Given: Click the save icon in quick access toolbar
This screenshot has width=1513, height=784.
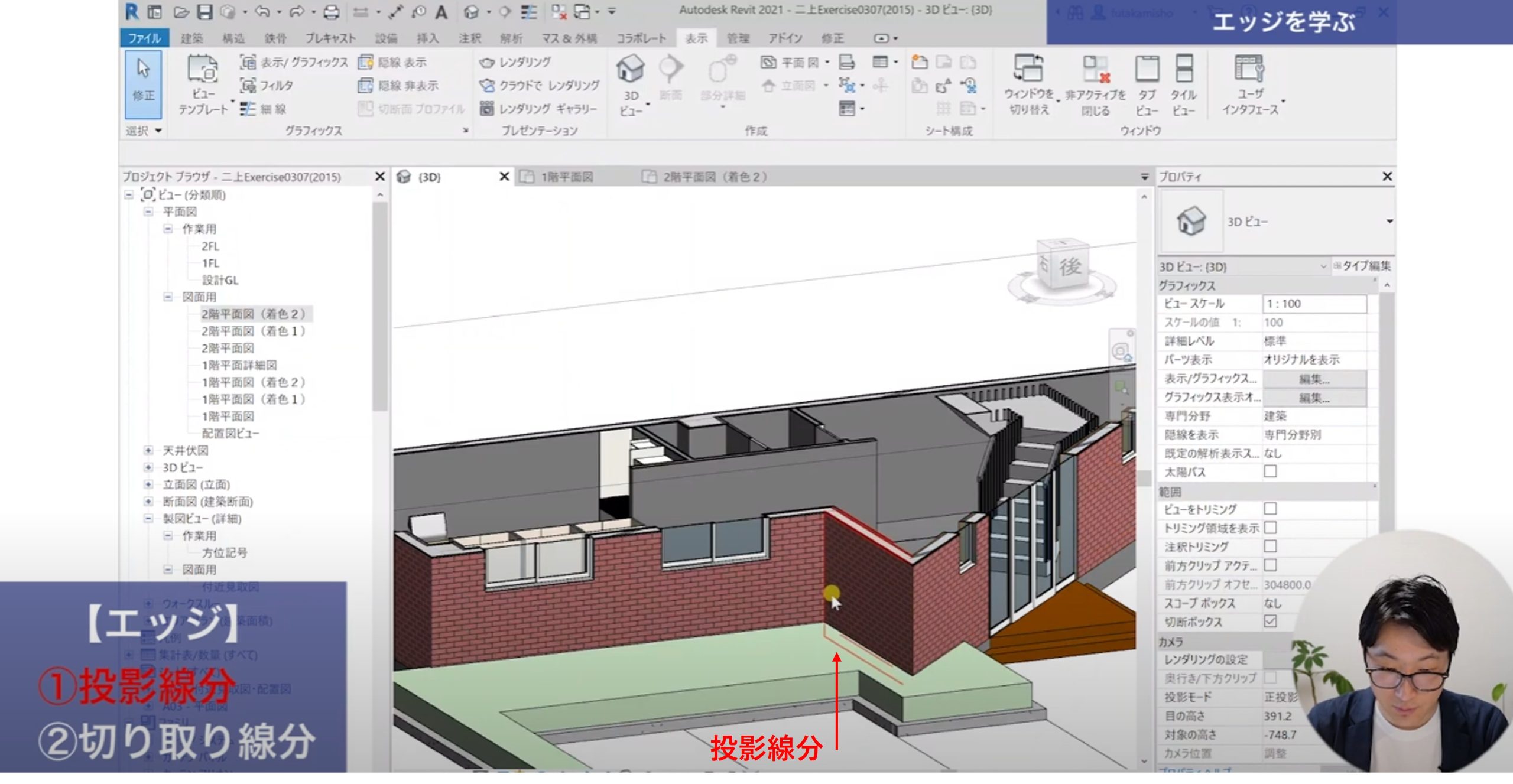Looking at the screenshot, I should [x=204, y=12].
